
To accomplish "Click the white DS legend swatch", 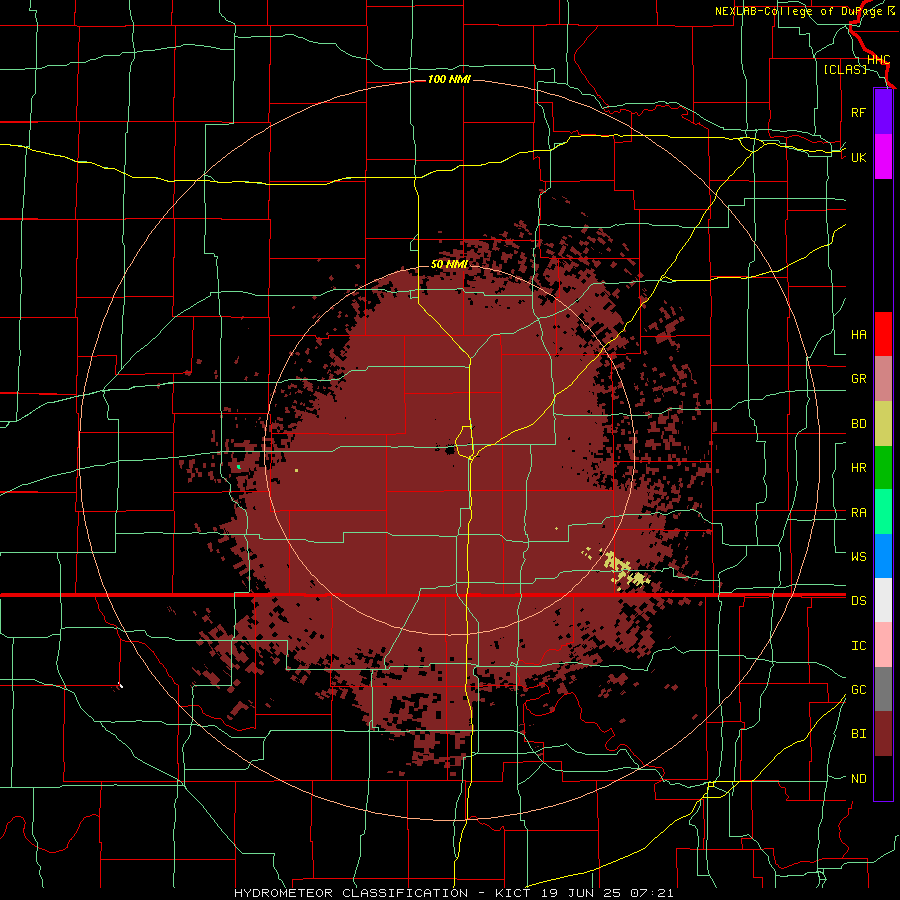I will point(883,600).
